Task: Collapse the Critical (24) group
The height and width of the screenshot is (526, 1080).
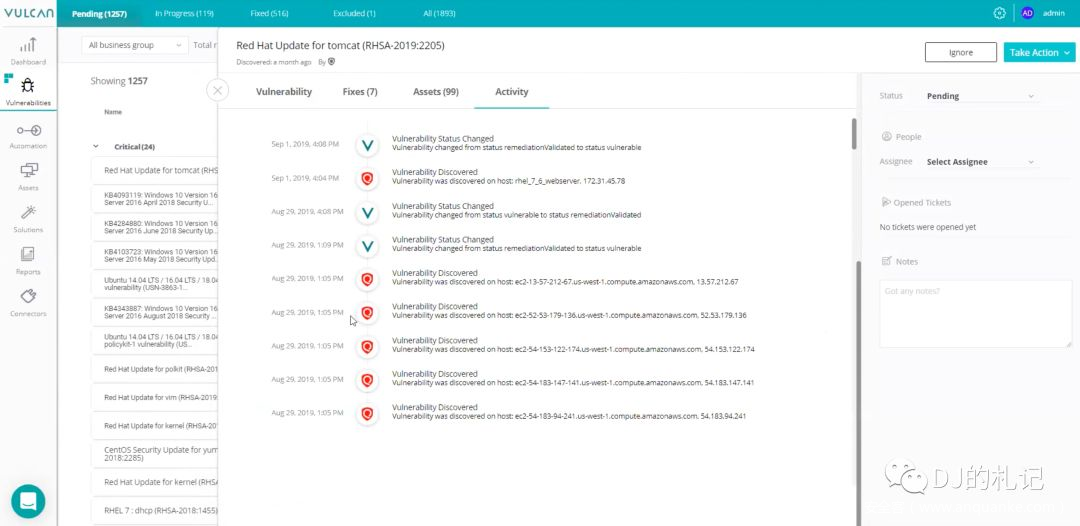Action: click(x=96, y=147)
